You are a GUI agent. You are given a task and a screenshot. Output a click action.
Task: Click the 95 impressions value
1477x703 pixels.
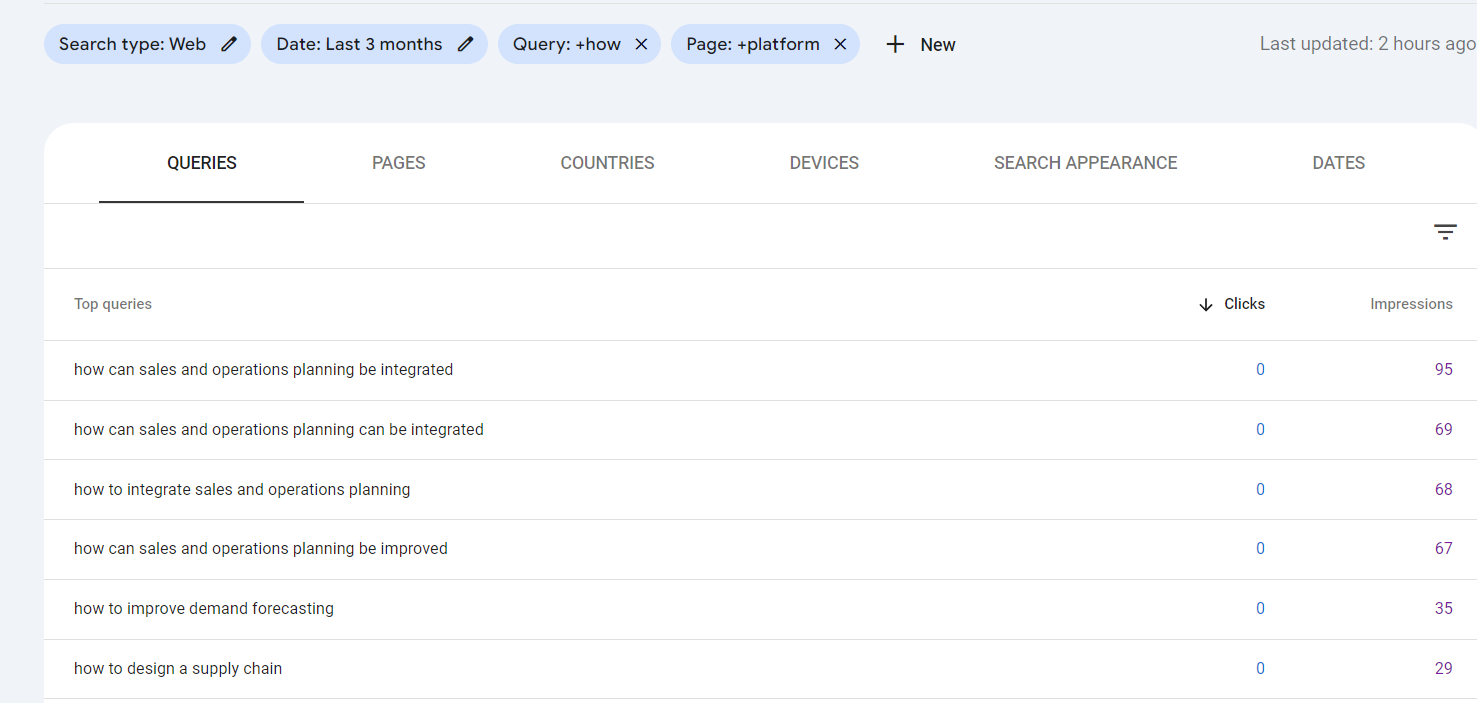1443,370
